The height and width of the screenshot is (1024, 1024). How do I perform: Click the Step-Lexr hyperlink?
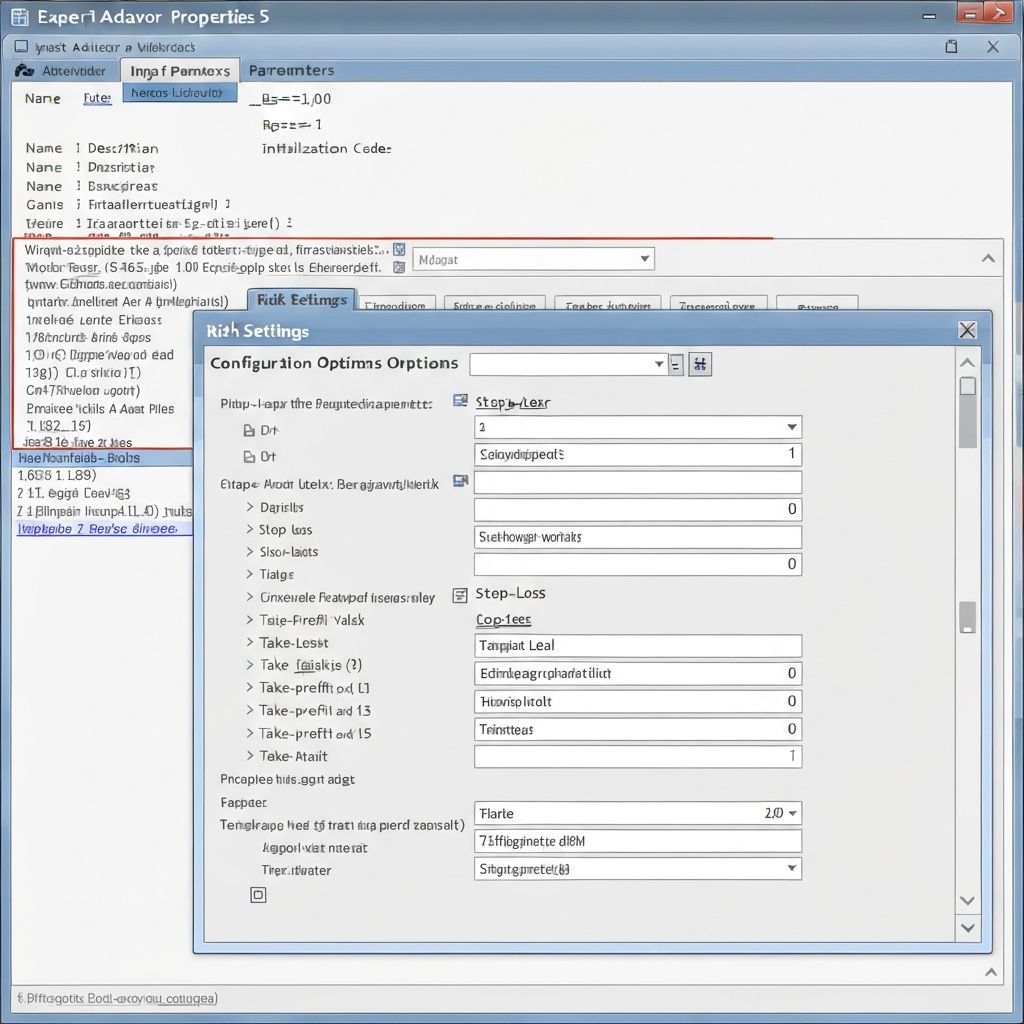(513, 402)
